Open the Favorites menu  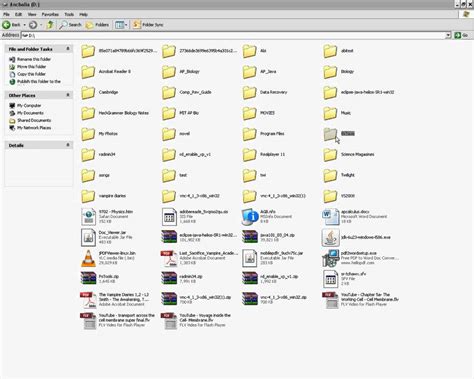click(x=50, y=14)
